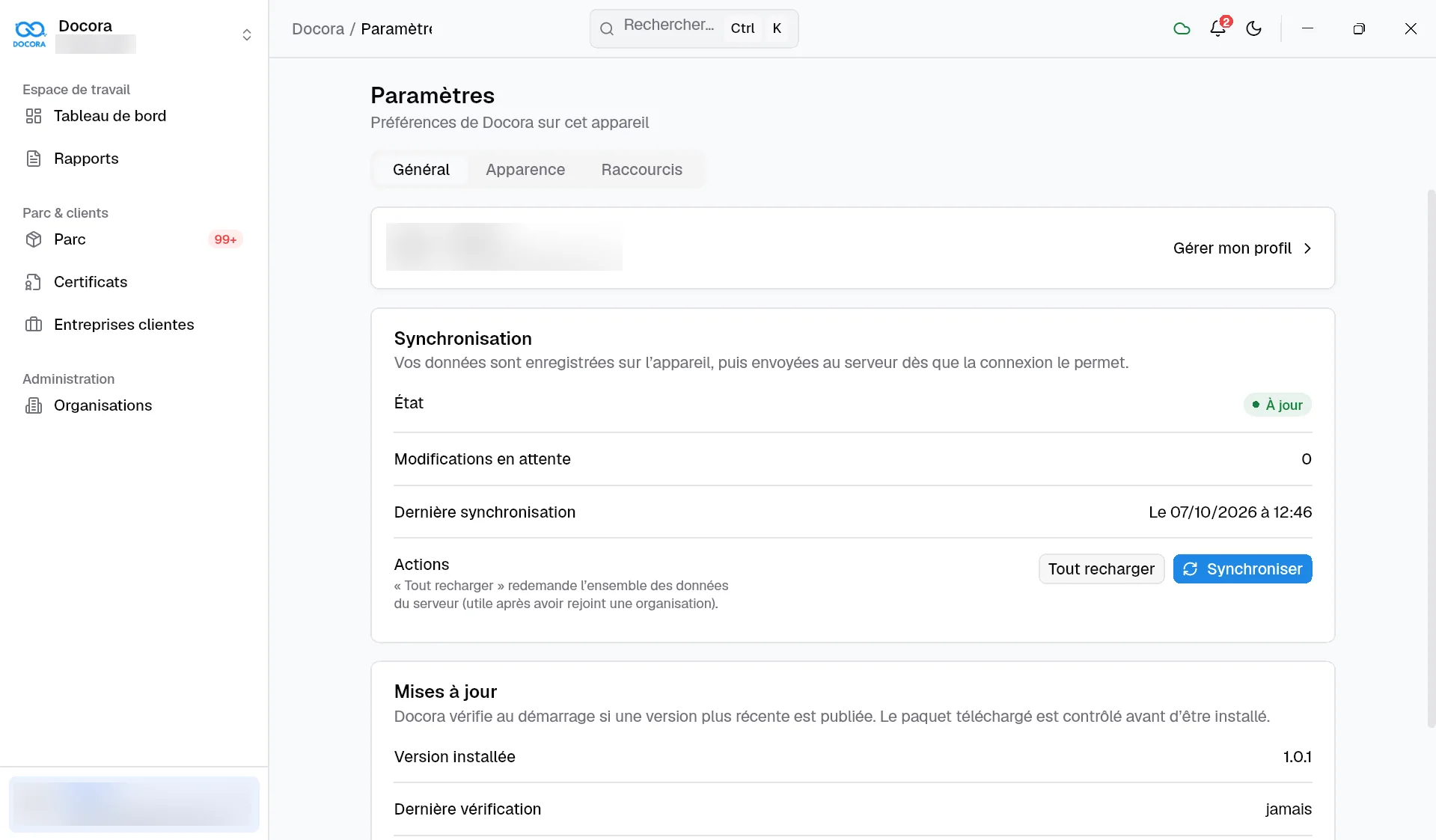1436x840 pixels.
Task: Open the notifications bell
Action: pos(1218,28)
